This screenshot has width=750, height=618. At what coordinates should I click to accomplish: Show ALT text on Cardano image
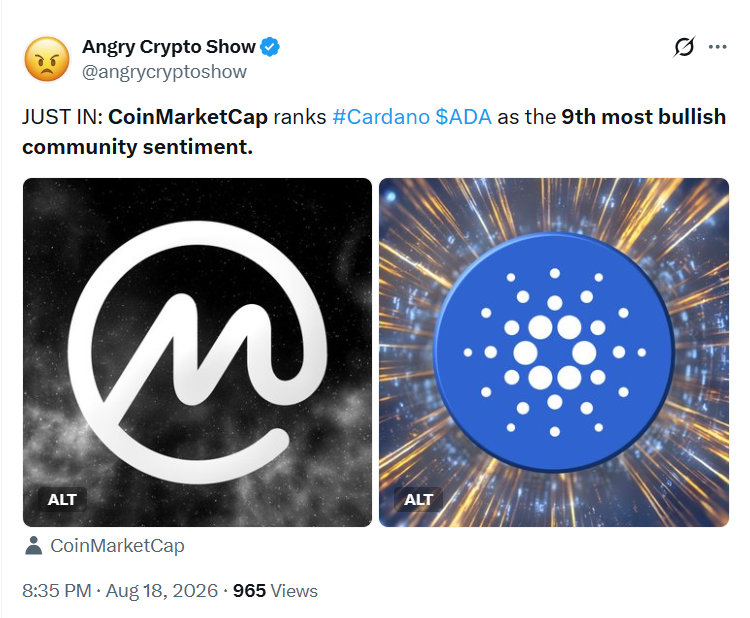[419, 500]
